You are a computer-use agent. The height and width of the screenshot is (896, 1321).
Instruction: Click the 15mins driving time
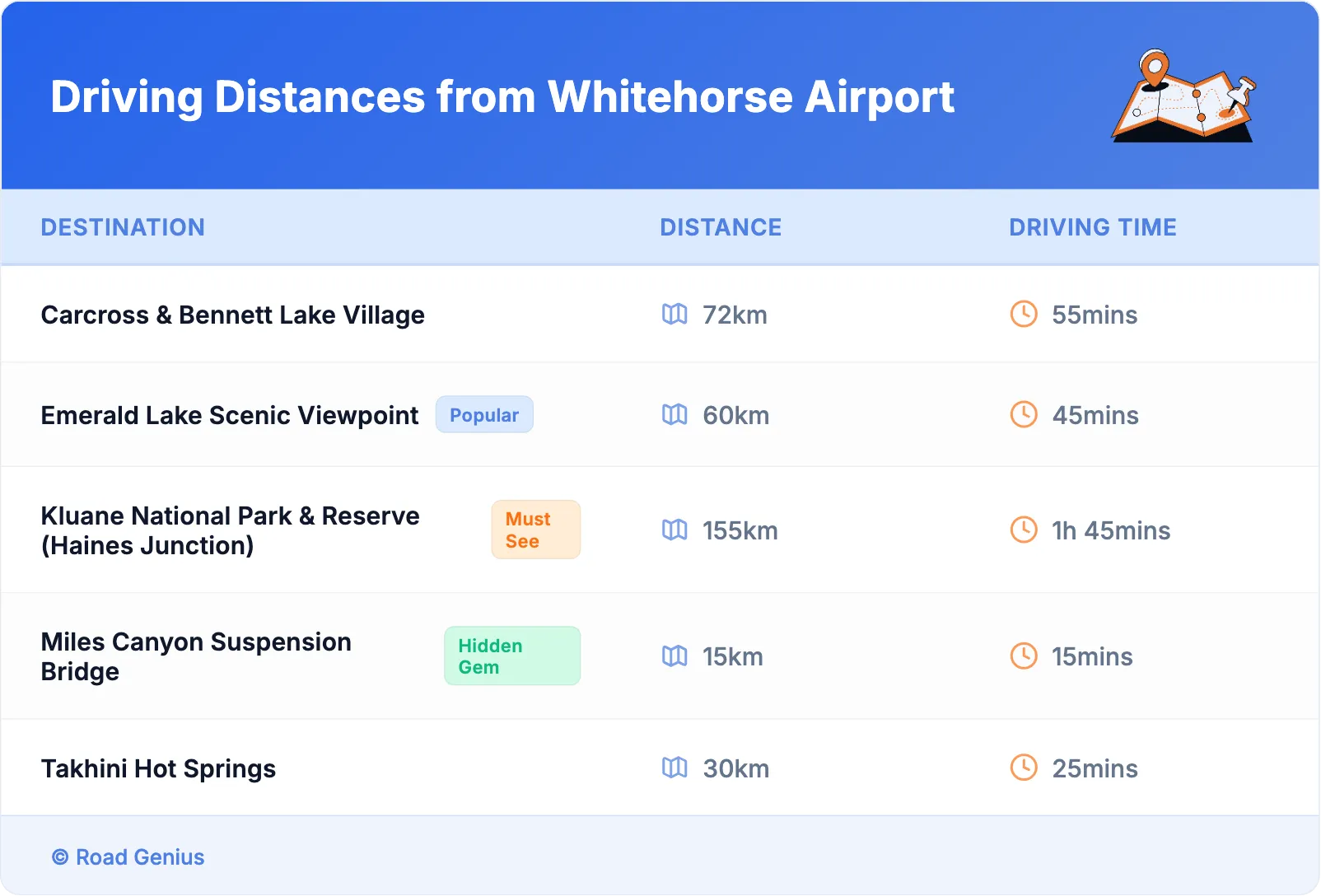1092,656
